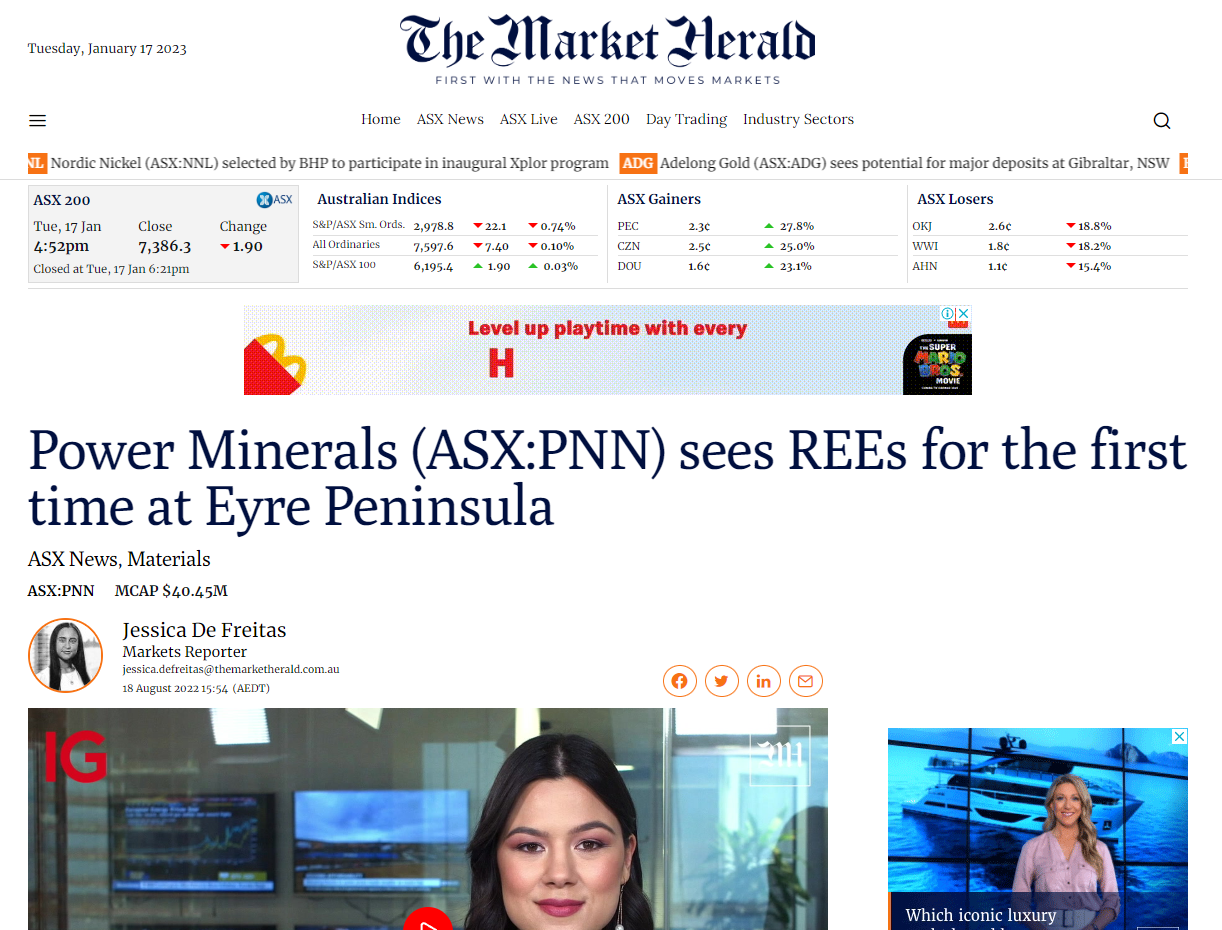
Task: Click ASX 200 close value 7,386.3
Action: click(165, 246)
